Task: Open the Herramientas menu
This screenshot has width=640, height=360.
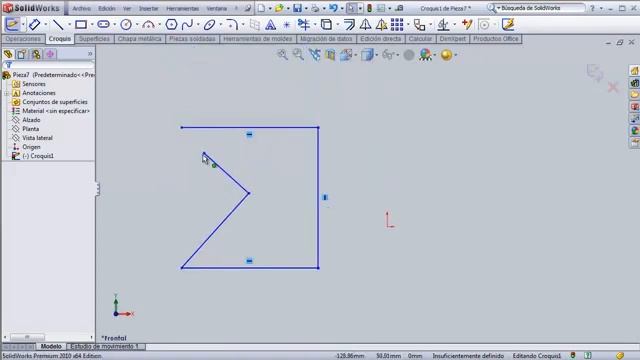Action: coord(182,8)
